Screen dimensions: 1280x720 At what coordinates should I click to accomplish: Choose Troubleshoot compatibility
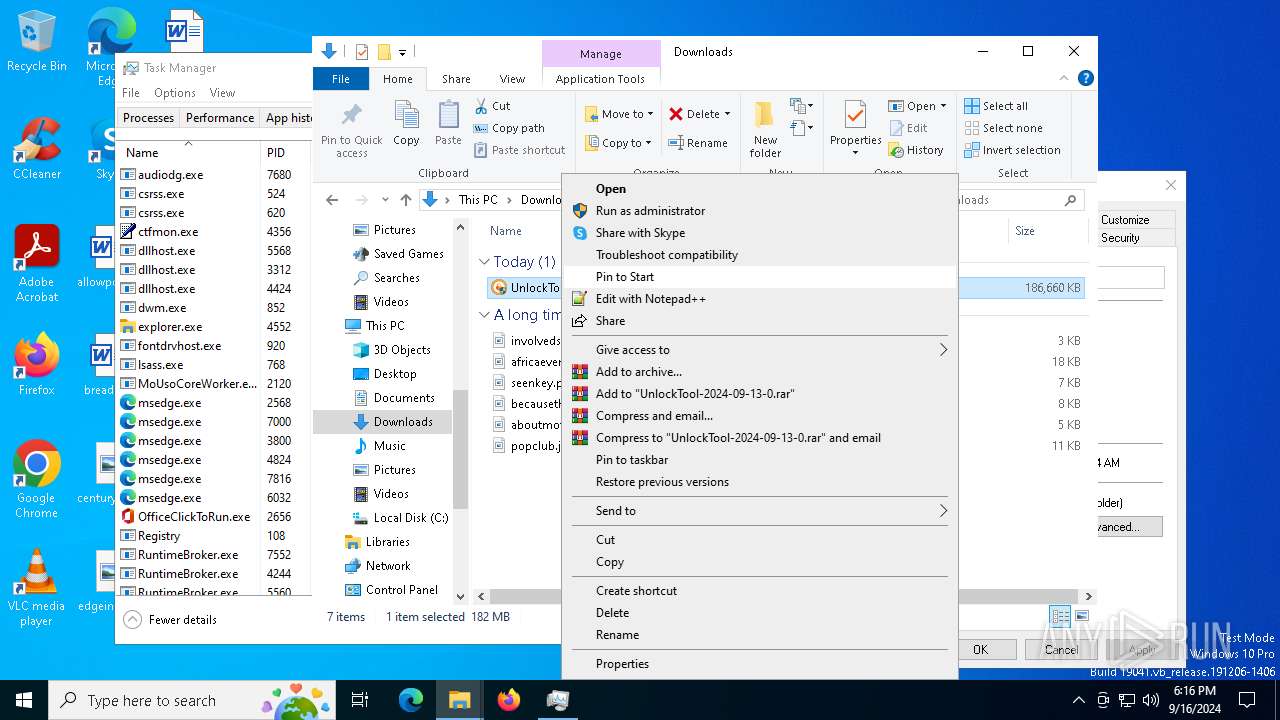pyautogui.click(x=759, y=255)
